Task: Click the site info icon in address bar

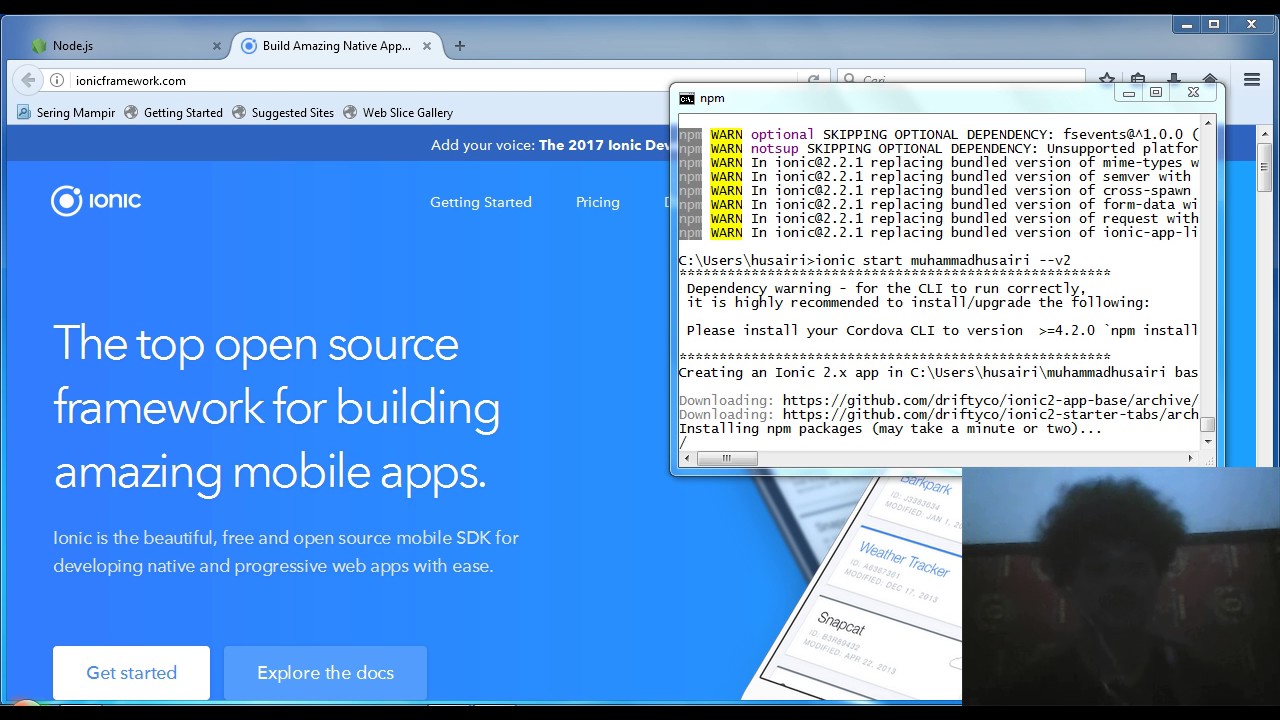Action: (57, 80)
